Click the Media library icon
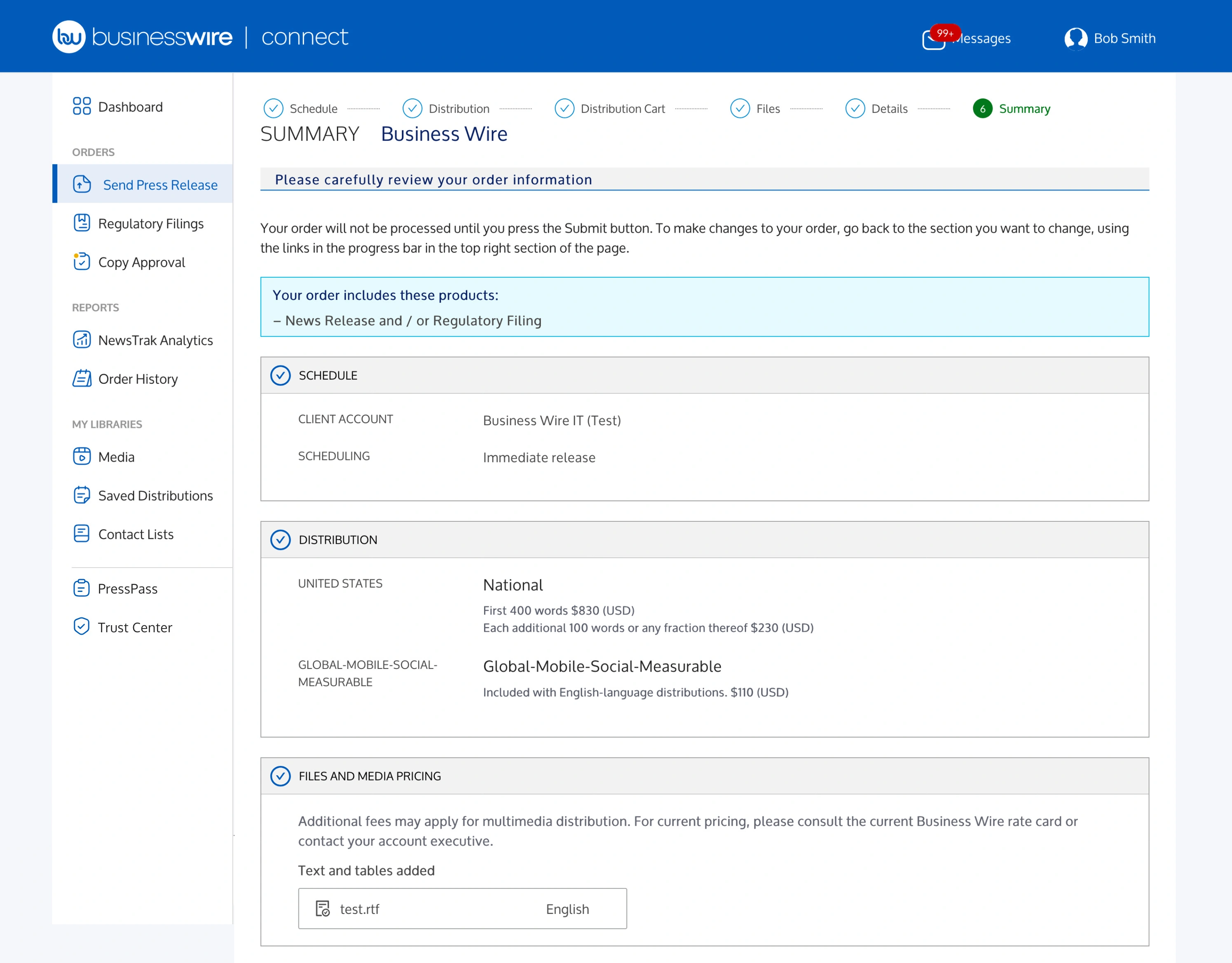The width and height of the screenshot is (1232, 963). 82,456
